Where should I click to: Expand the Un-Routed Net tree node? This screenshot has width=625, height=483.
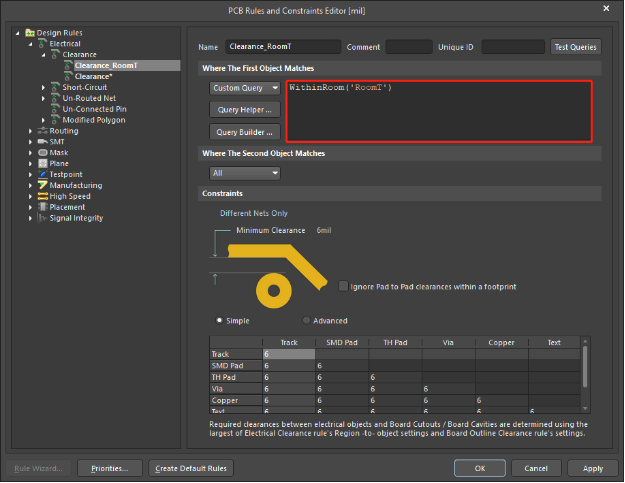click(x=43, y=98)
